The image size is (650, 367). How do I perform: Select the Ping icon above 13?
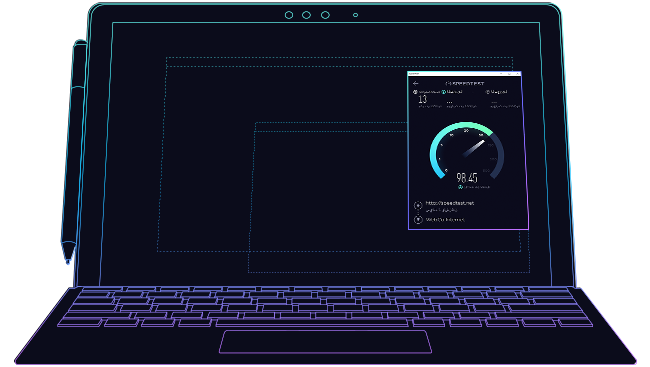coord(415,92)
